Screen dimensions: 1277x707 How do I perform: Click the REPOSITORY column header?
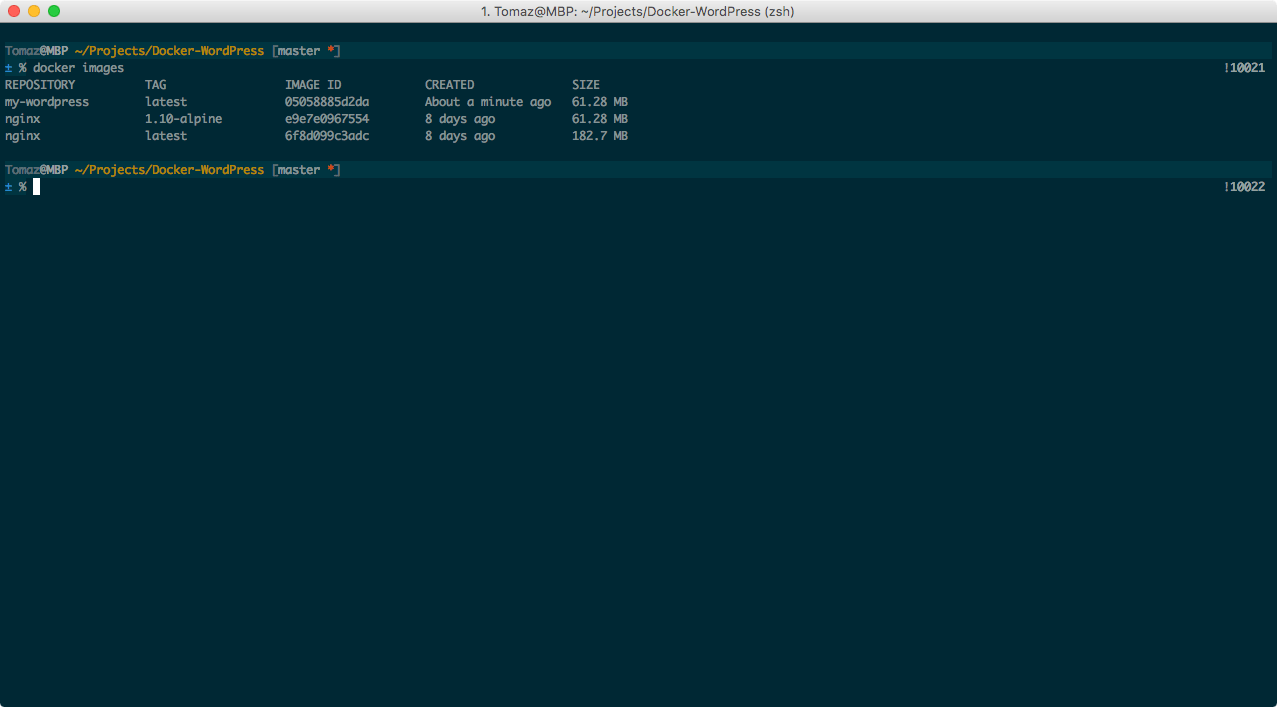pos(40,85)
